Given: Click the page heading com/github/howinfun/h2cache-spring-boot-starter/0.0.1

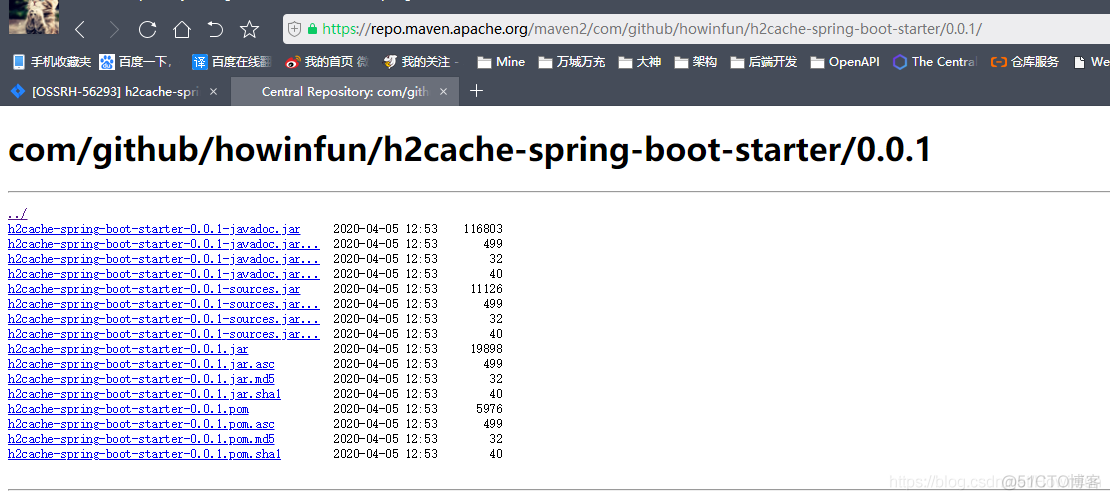Looking at the screenshot, I should pos(470,151).
